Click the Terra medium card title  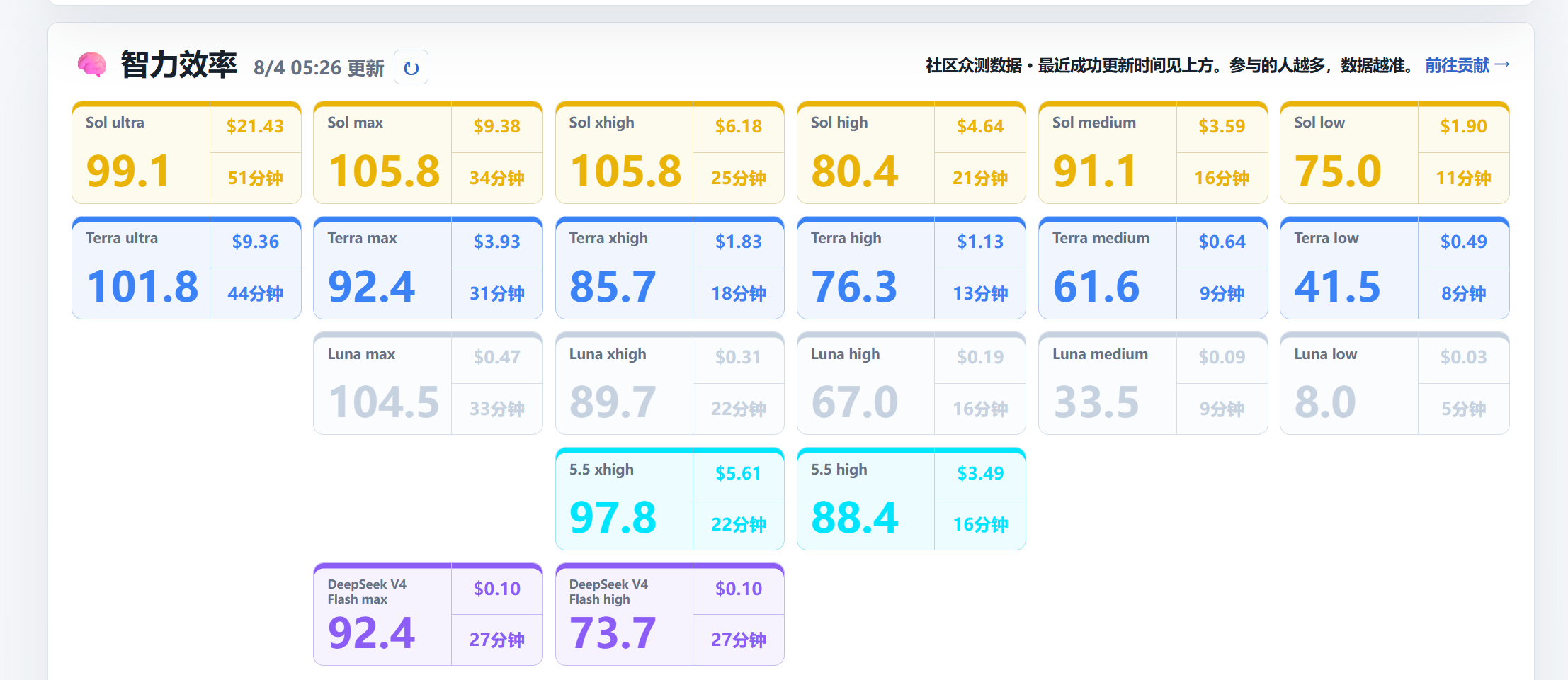[1101, 238]
